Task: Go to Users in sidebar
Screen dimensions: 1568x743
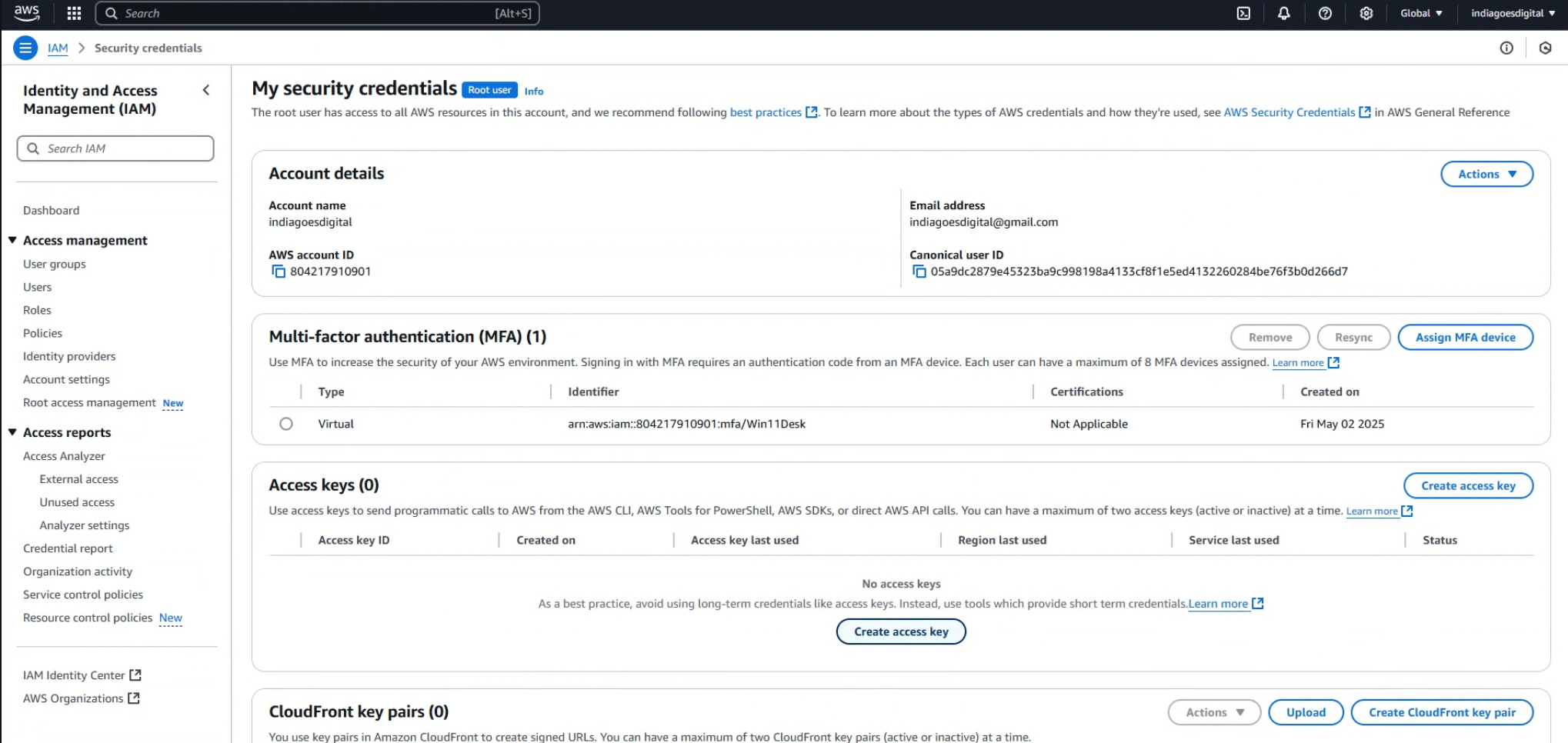Action: point(38,287)
